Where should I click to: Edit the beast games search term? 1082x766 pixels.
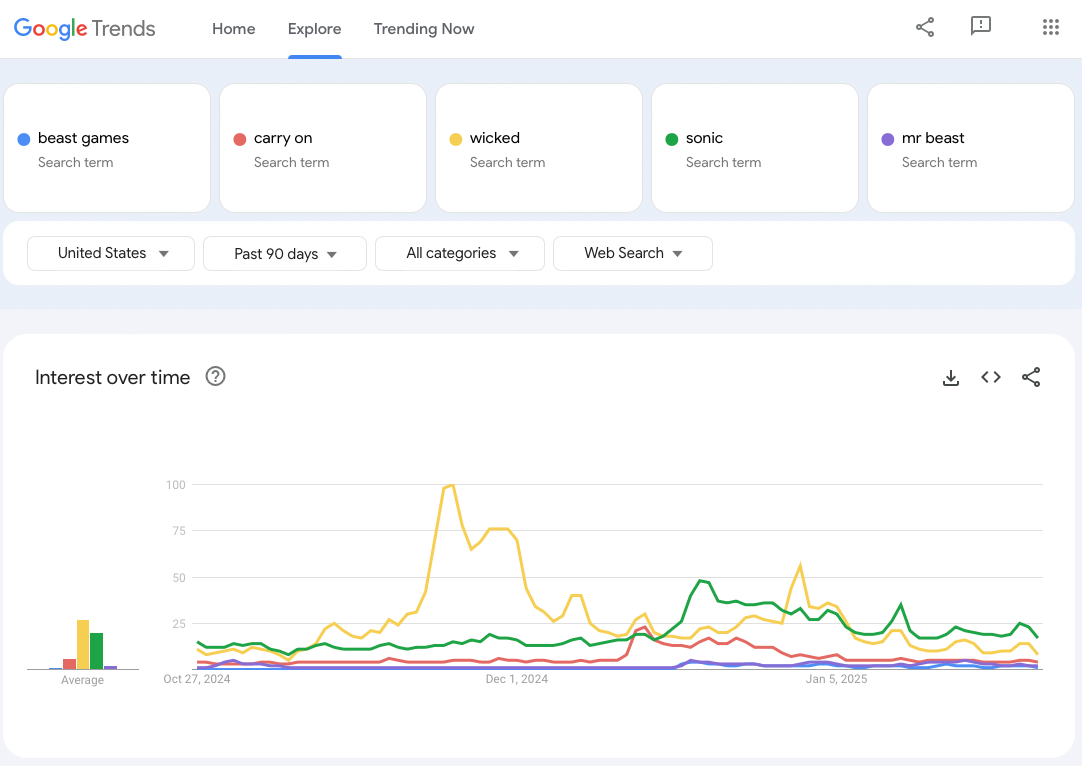107,148
